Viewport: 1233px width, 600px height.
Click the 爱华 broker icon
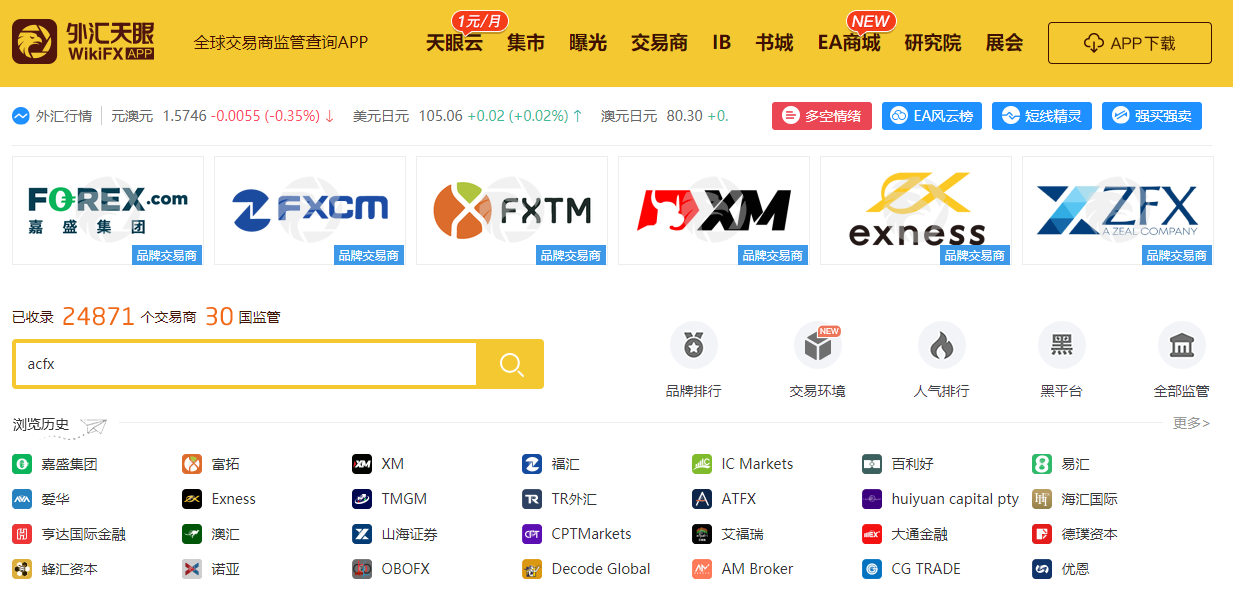[x=22, y=499]
